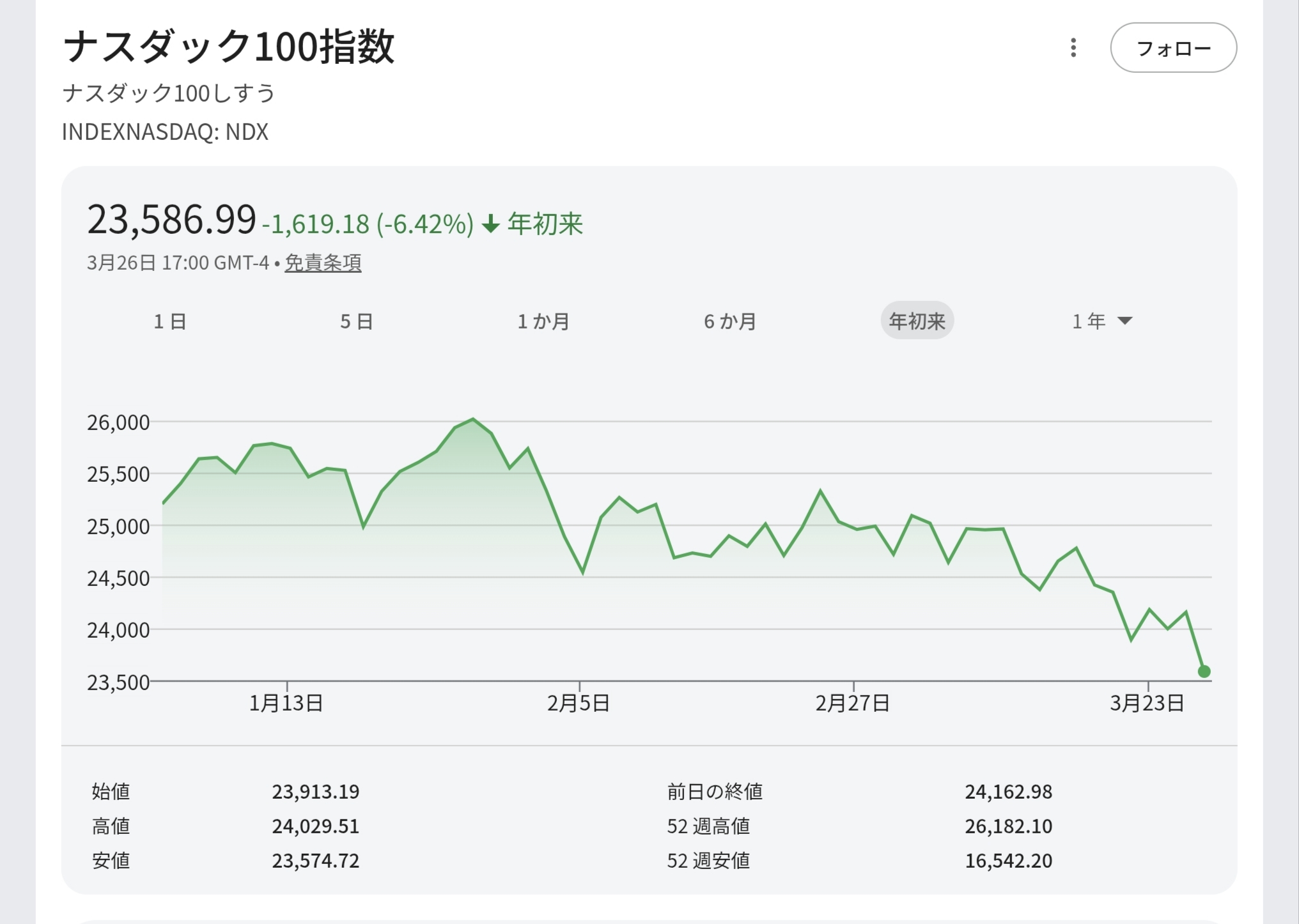Switch chart to 1か月 range

tap(543, 321)
